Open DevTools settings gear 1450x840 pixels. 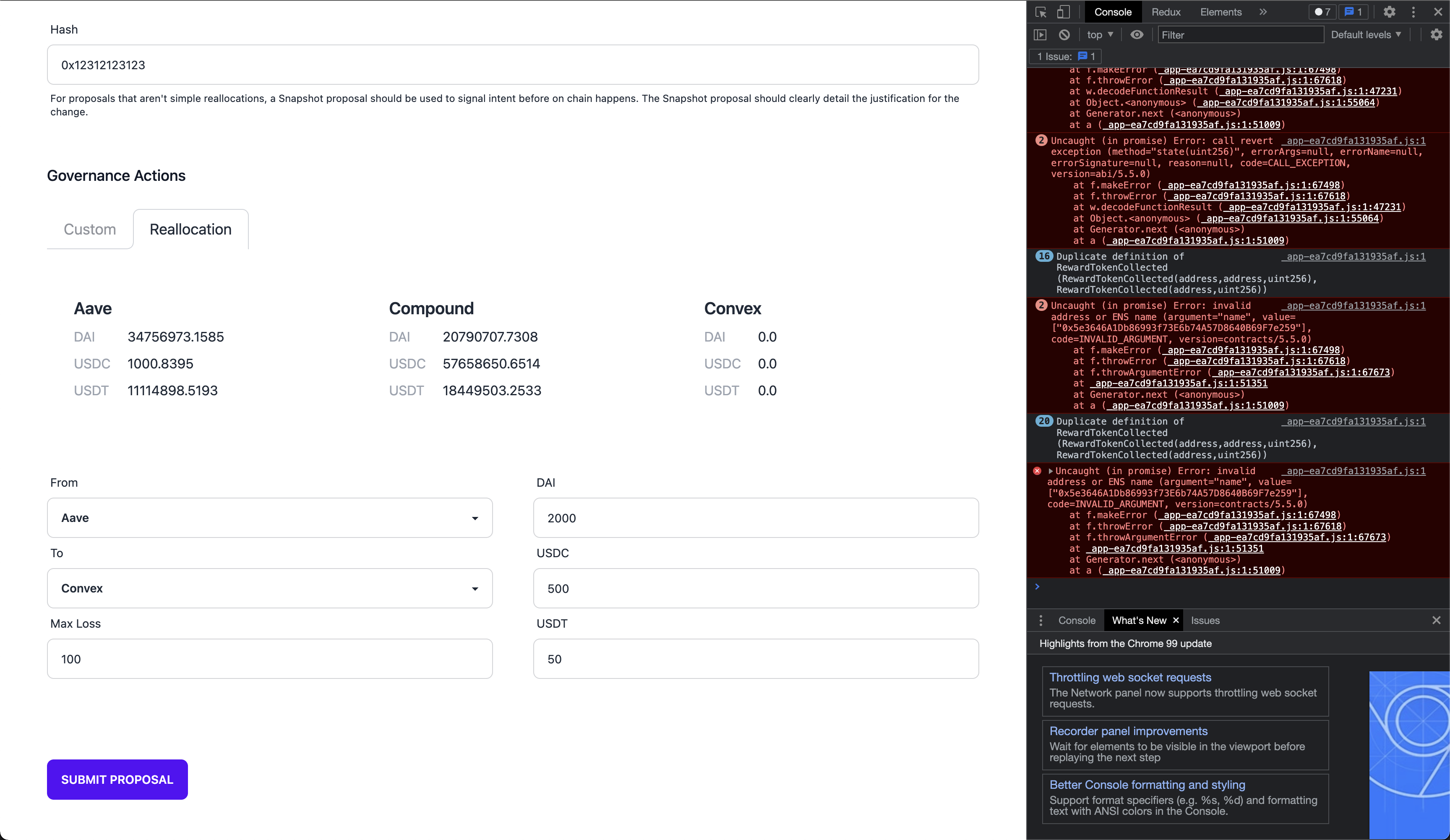pyautogui.click(x=1390, y=11)
